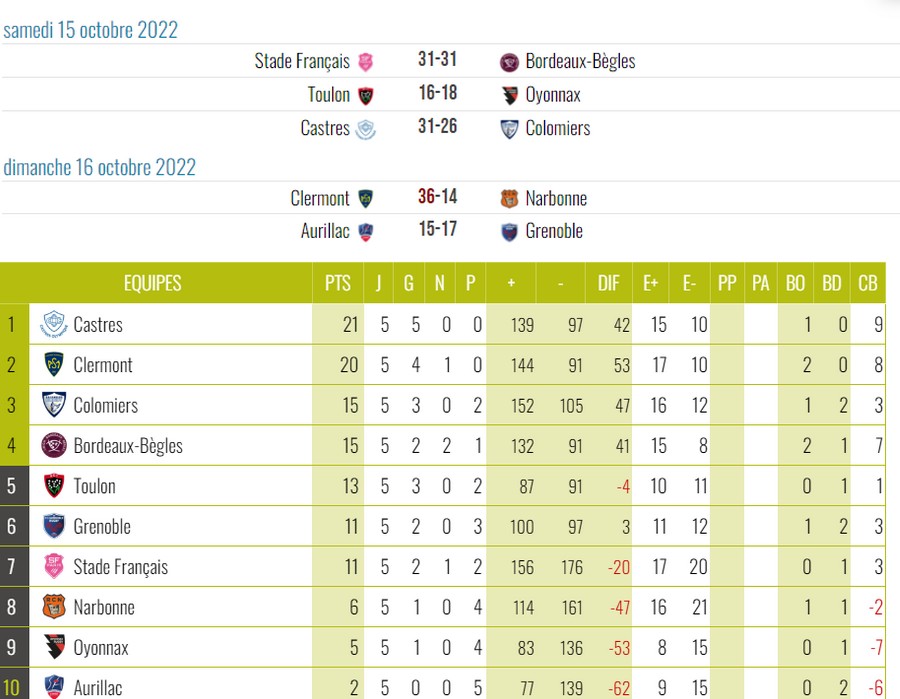Screen dimensions: 900x699
Task: Click the Toulon logo in the standings row
Action: 54,486
